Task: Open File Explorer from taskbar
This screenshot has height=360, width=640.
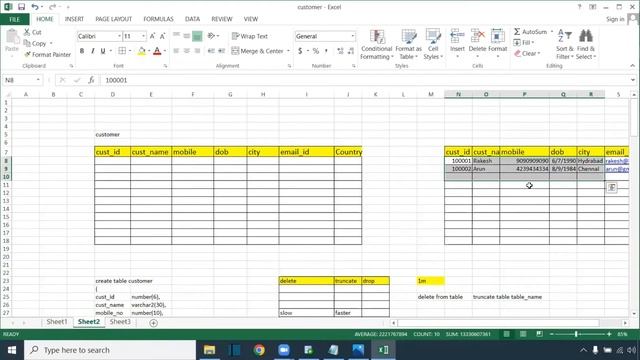Action: click(209, 350)
